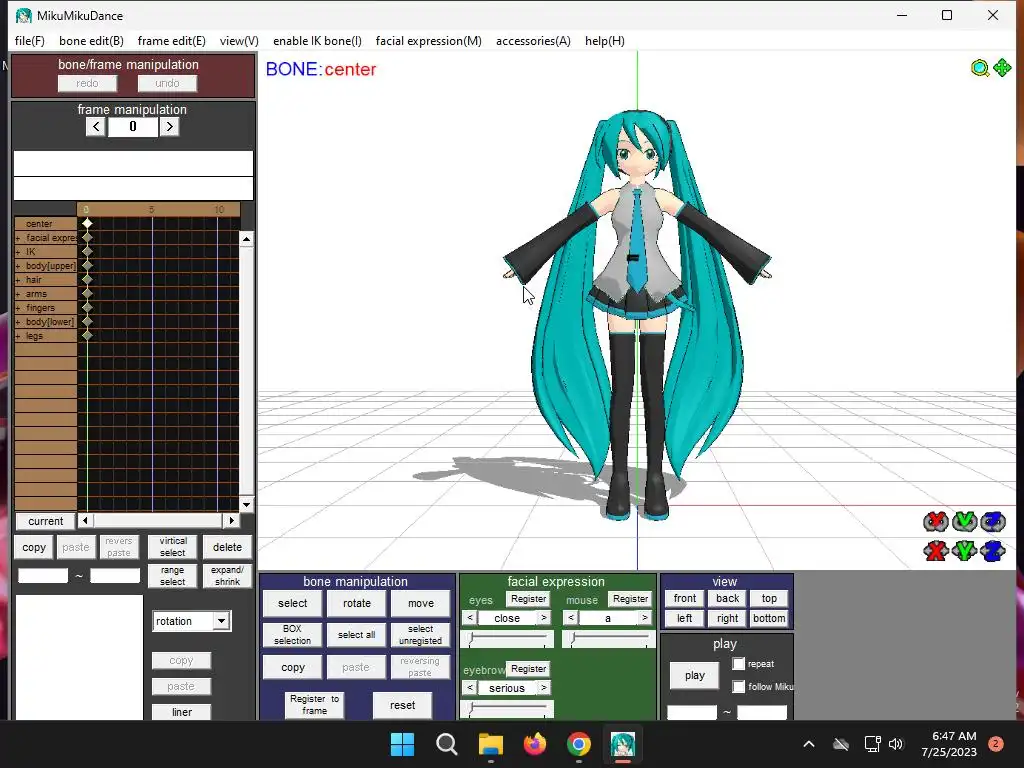Open File Explorer from taskbar
The image size is (1024, 768).
click(490, 744)
